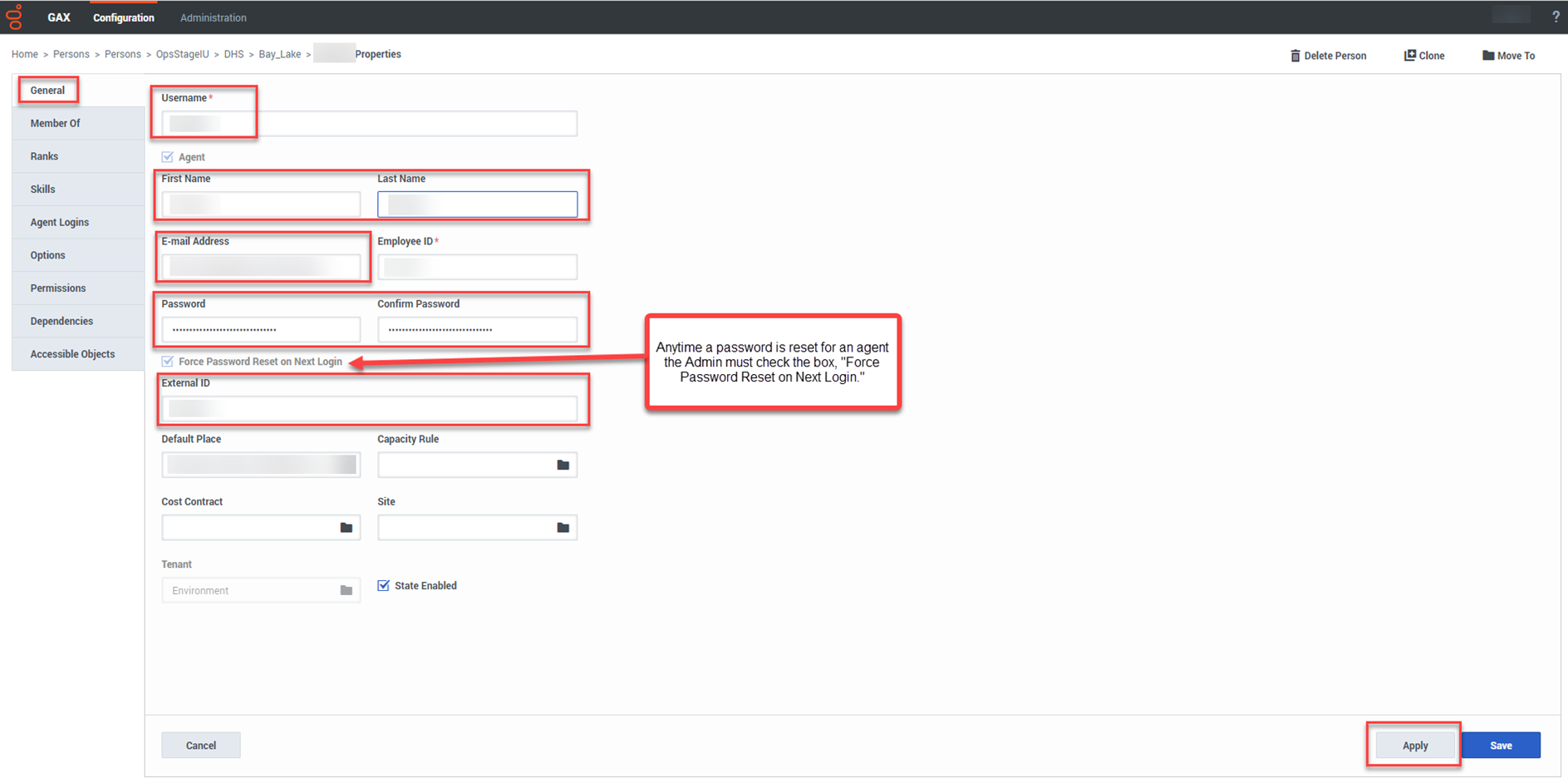Click the Move To folder icon
This screenshot has height=783, width=1568.
coord(1487,56)
